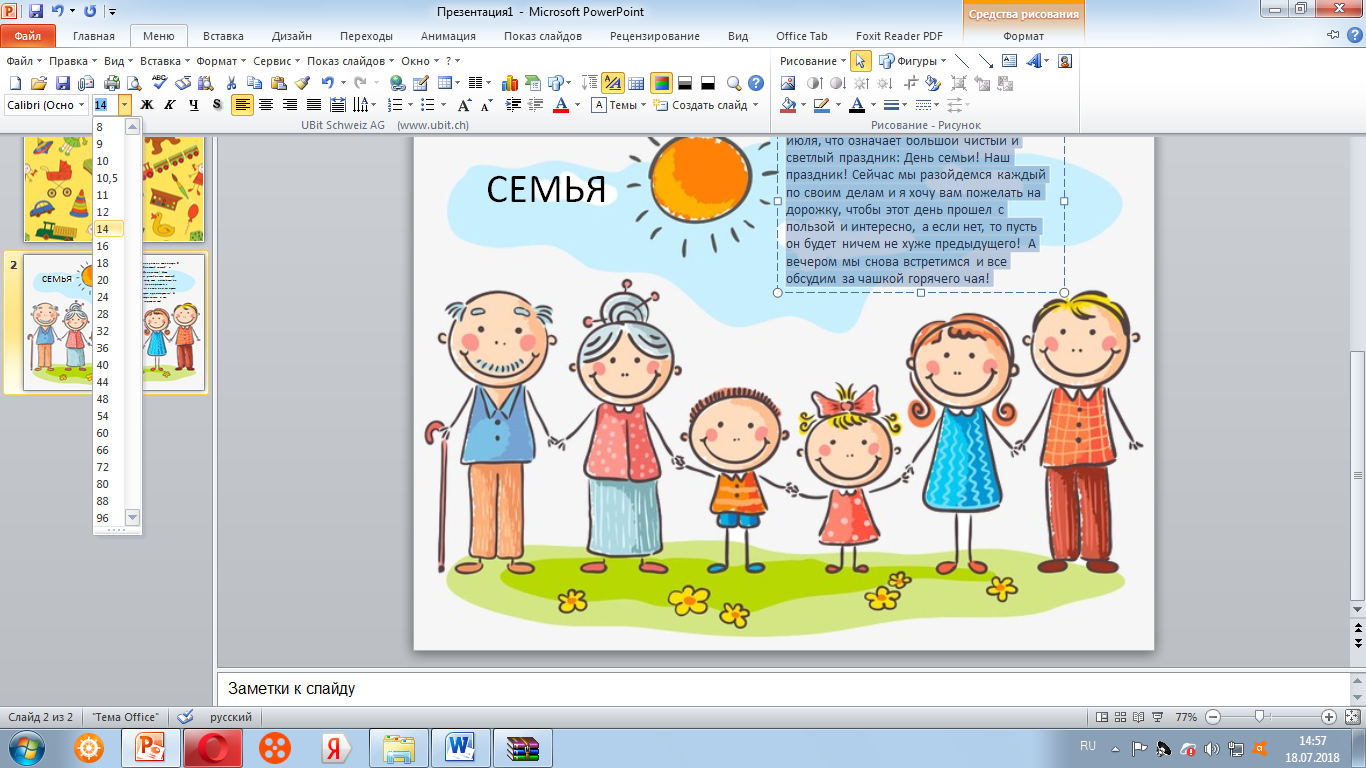Insert a hyperlink with the globe icon
Viewport: 1366px width, 768px height.
coord(397,83)
